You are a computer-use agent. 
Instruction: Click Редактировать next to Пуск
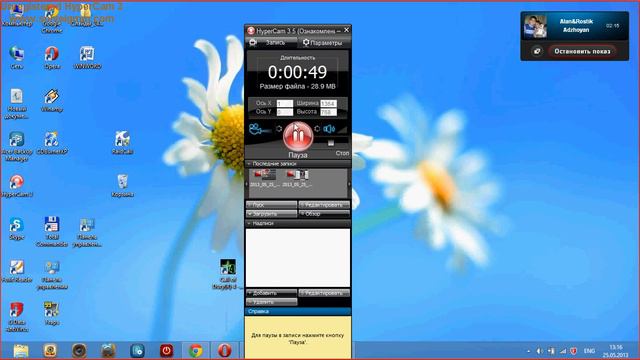click(x=324, y=204)
